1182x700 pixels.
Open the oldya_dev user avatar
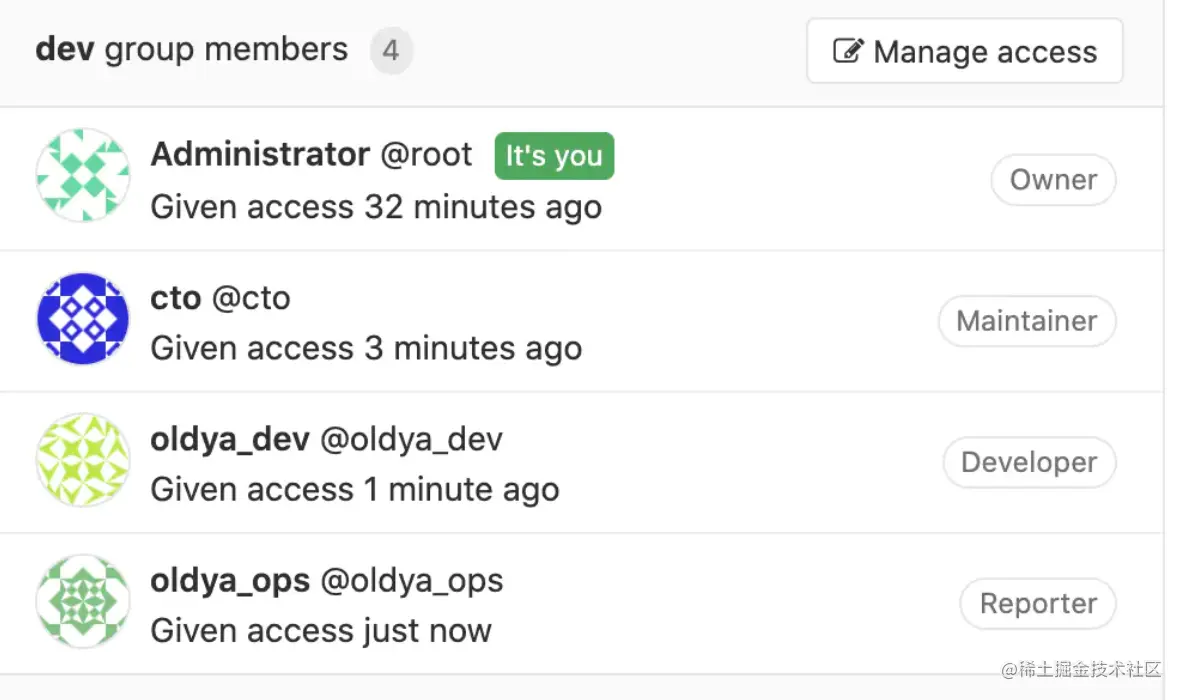(83, 460)
